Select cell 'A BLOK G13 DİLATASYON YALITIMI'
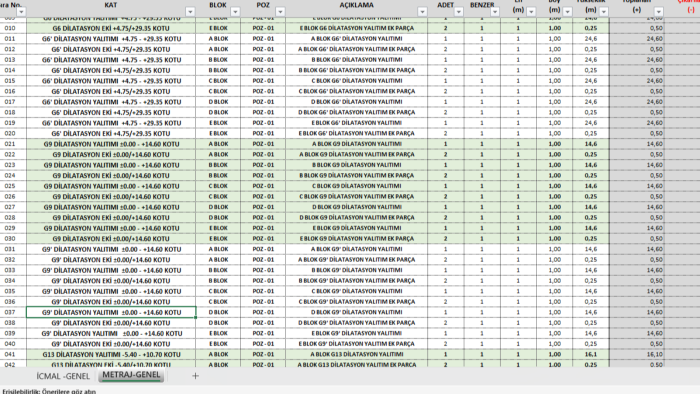700x394 pixels. [356, 354]
